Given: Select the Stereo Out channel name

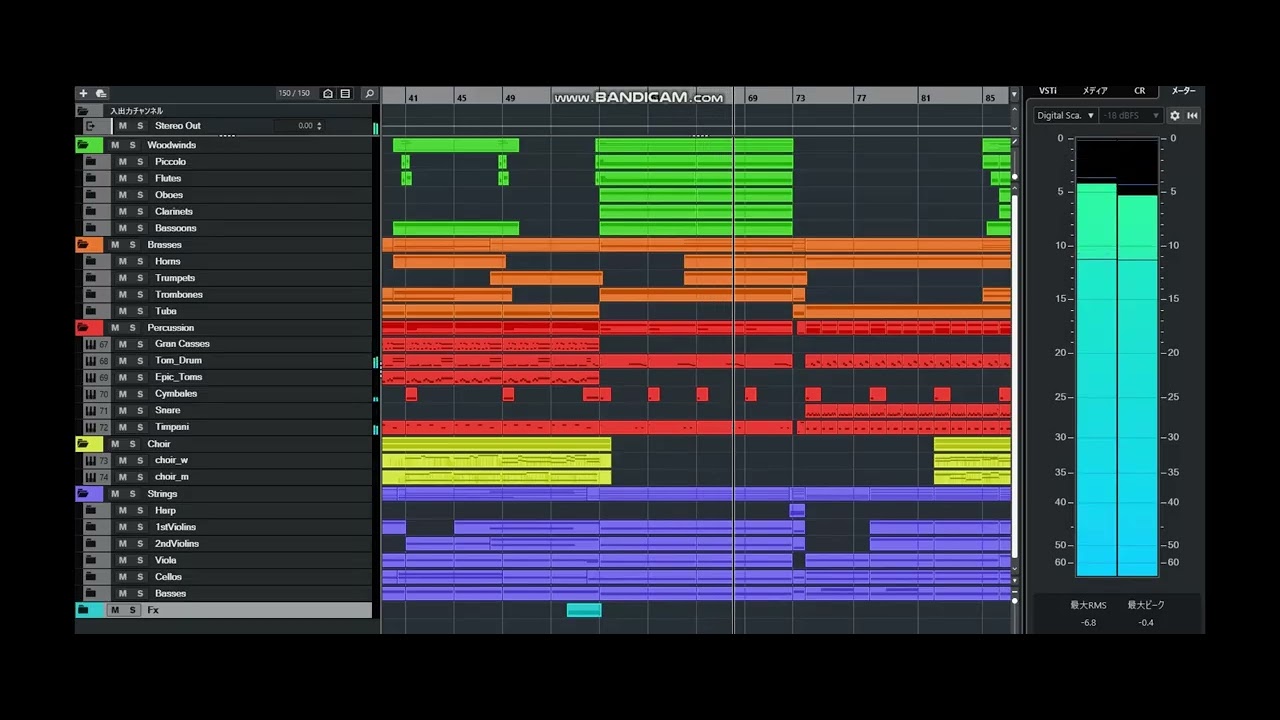Looking at the screenshot, I should click(x=178, y=126).
